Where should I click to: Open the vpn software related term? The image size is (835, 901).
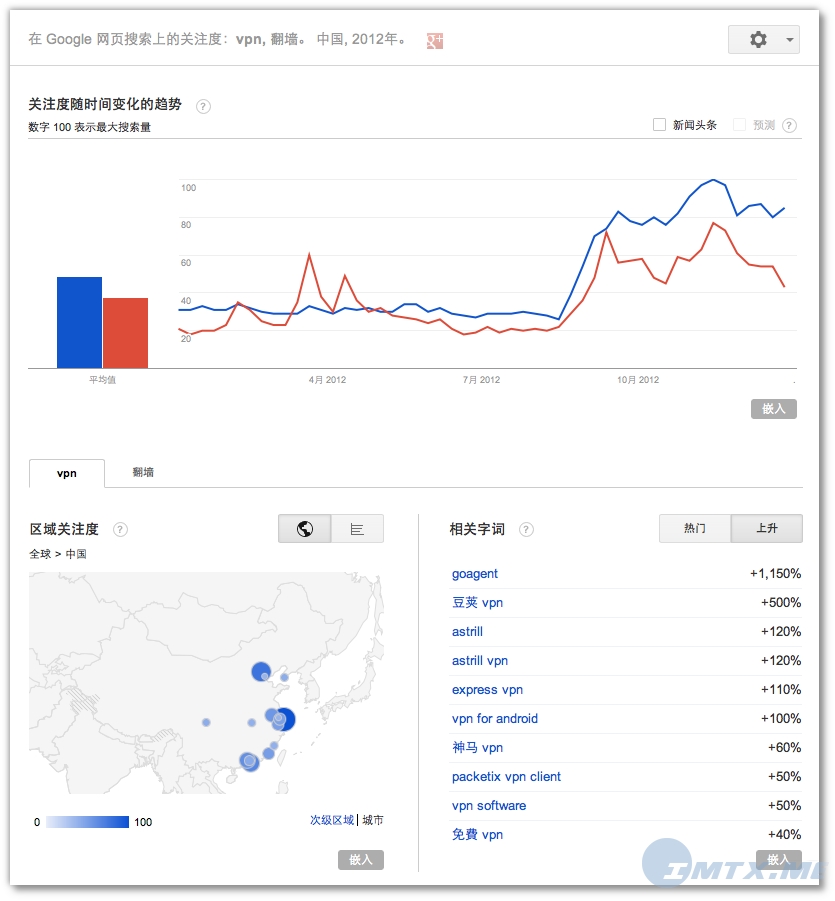489,806
